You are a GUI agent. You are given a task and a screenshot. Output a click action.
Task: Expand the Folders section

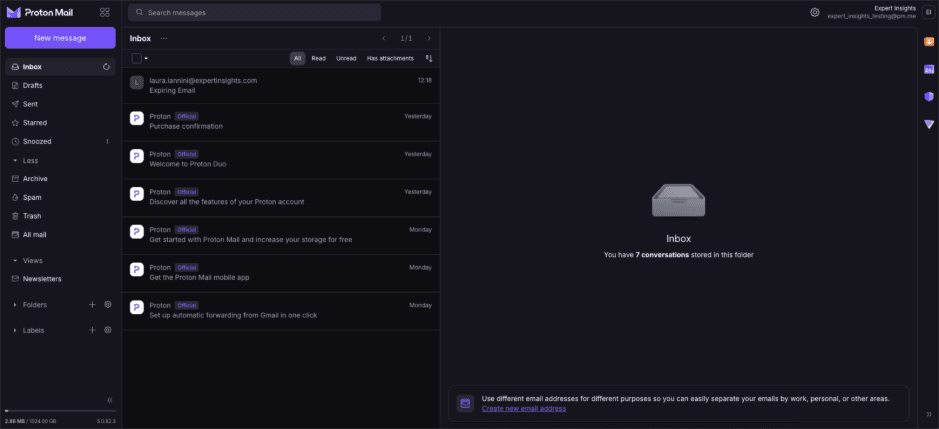pyautogui.click(x=15, y=304)
